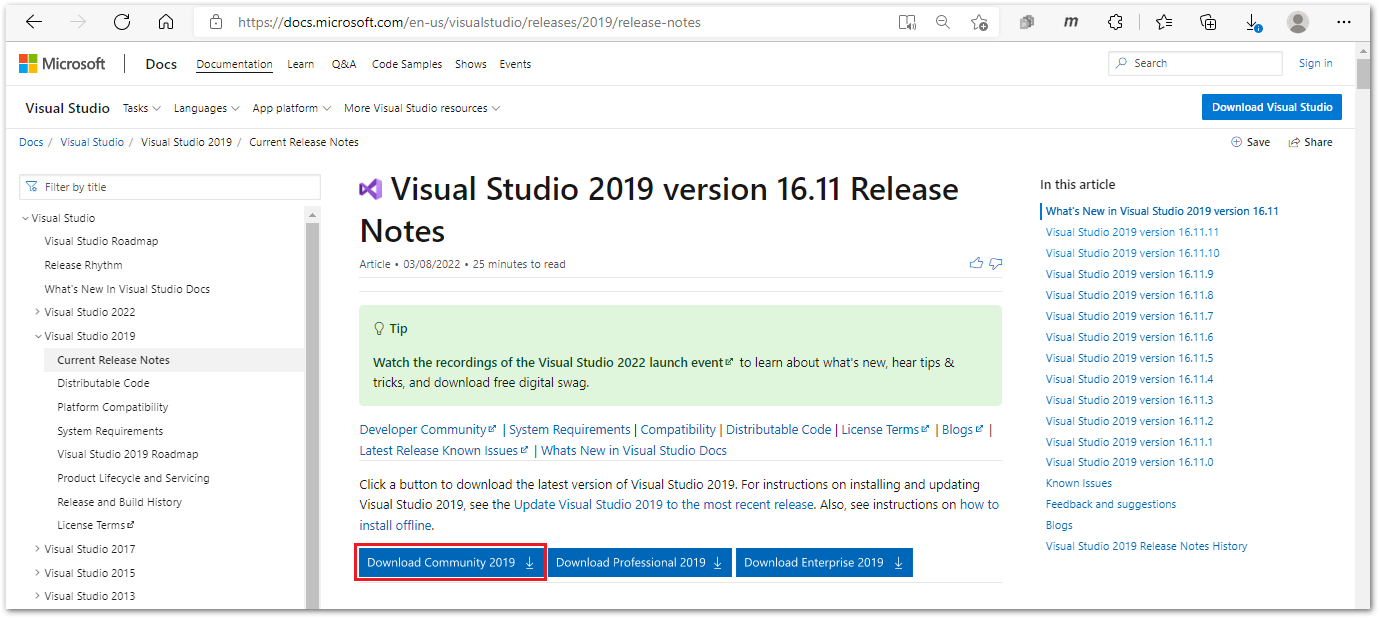Click the Filter by title field

(x=170, y=187)
